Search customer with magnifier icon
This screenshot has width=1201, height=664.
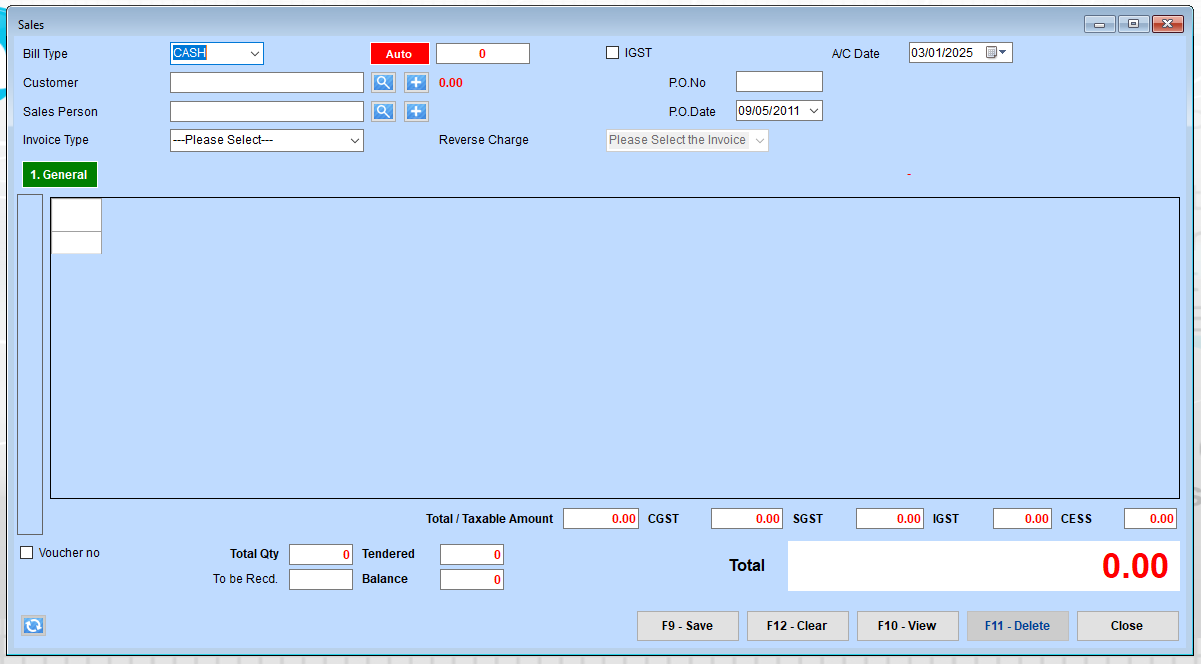(383, 83)
